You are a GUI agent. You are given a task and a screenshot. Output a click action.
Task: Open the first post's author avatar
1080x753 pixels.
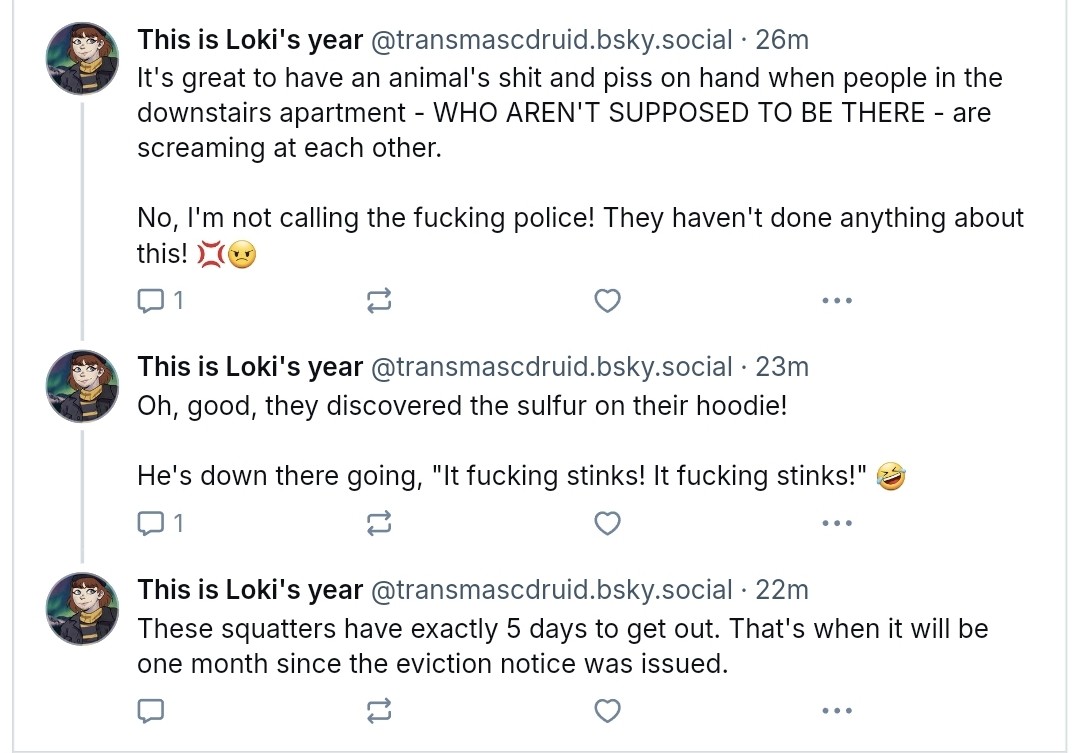(83, 59)
